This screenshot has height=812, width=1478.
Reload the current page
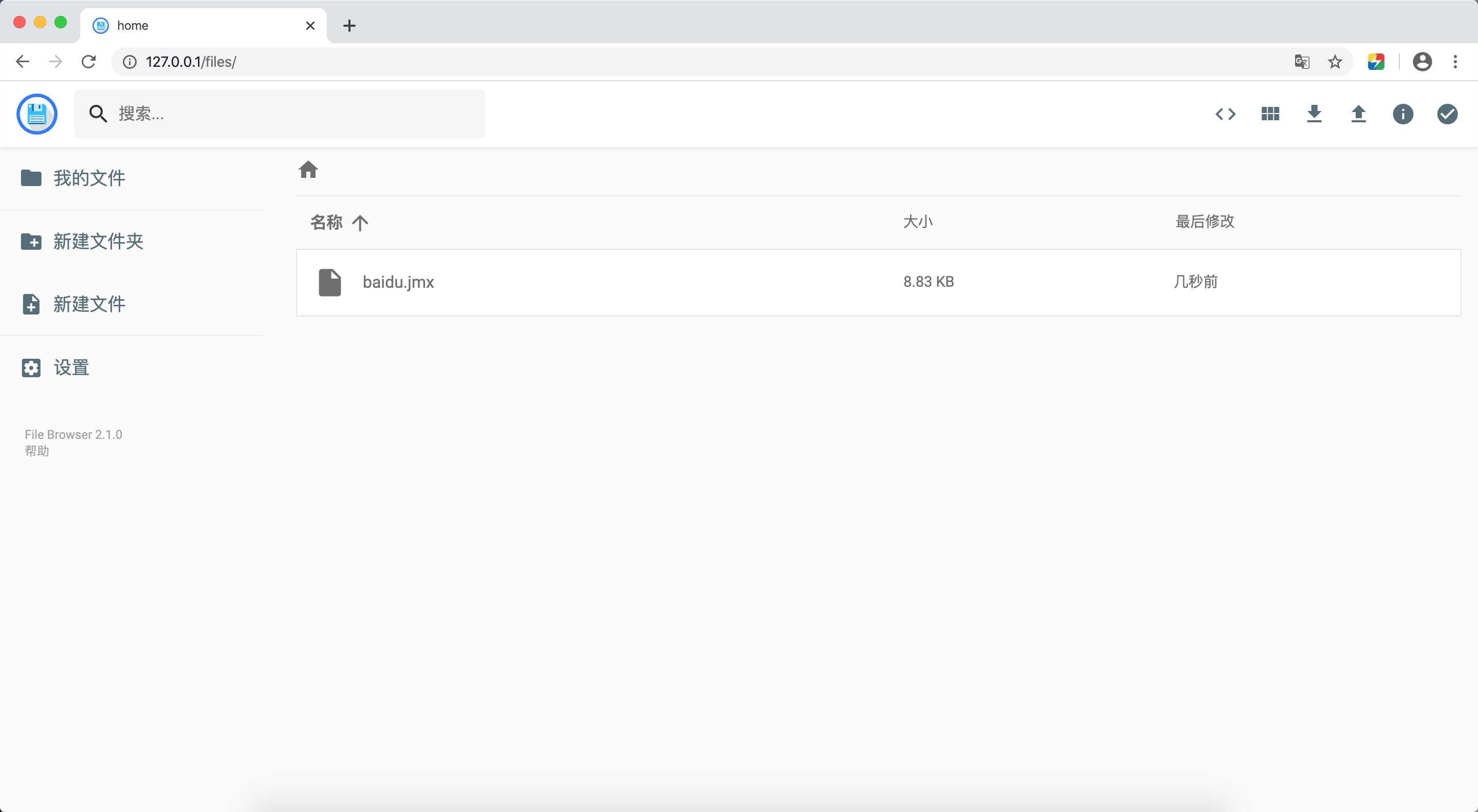pos(88,61)
